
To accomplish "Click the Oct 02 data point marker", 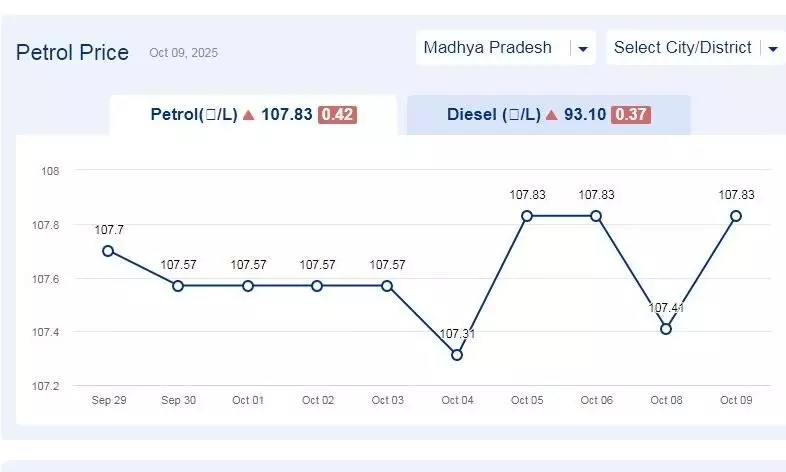I will (x=317, y=286).
